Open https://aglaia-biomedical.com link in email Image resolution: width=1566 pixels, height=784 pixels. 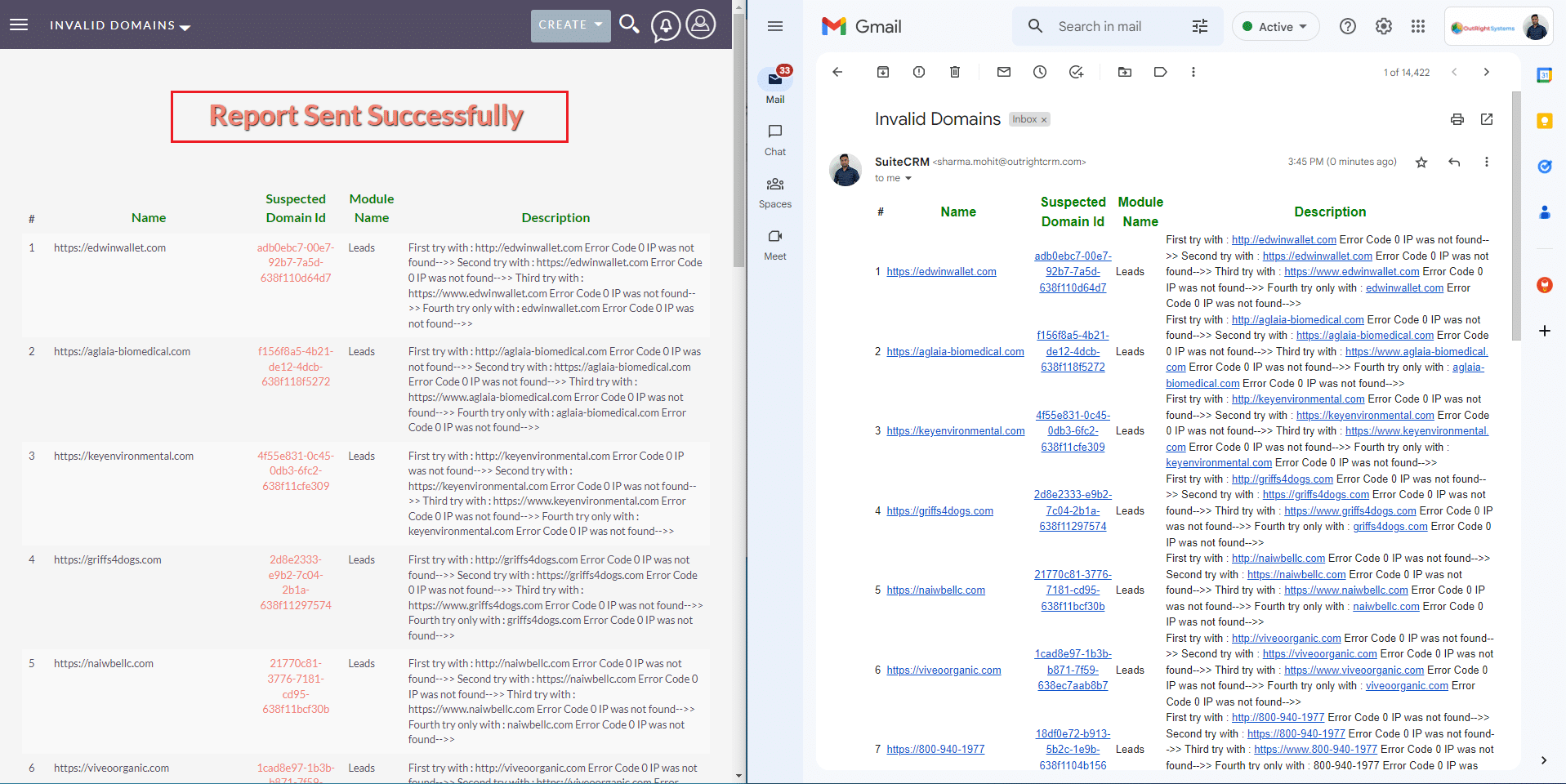955,352
